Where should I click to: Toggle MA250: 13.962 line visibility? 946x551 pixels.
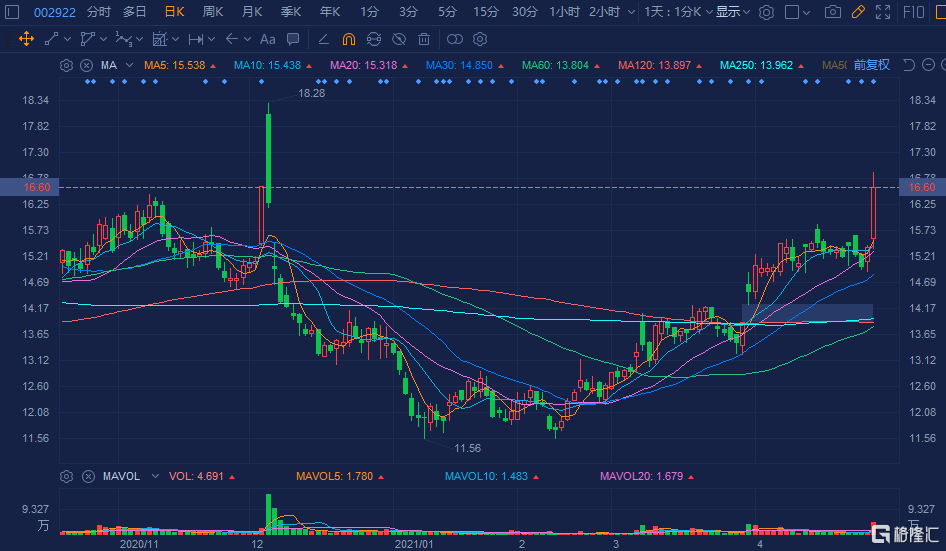(x=762, y=65)
